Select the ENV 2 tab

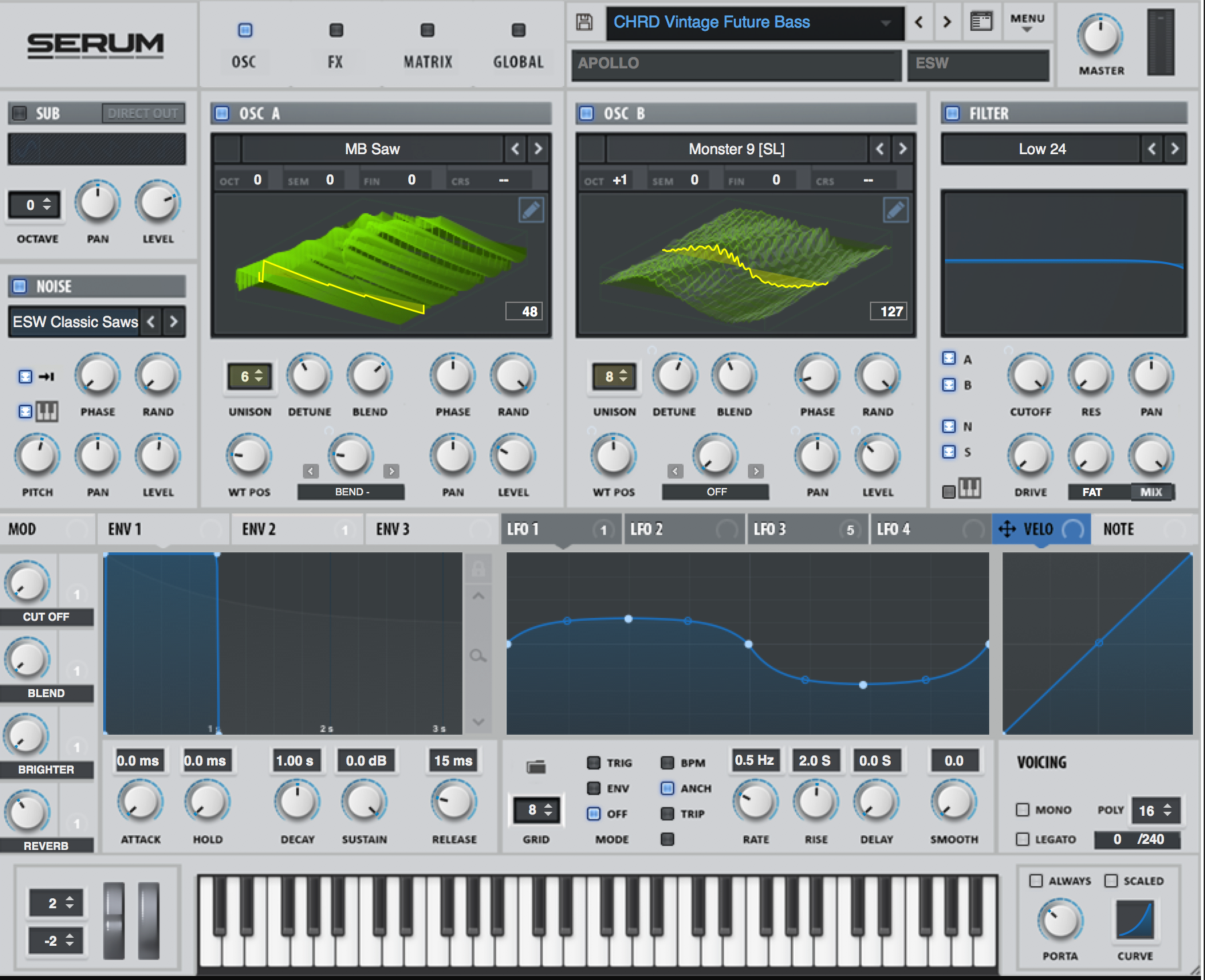tap(297, 530)
